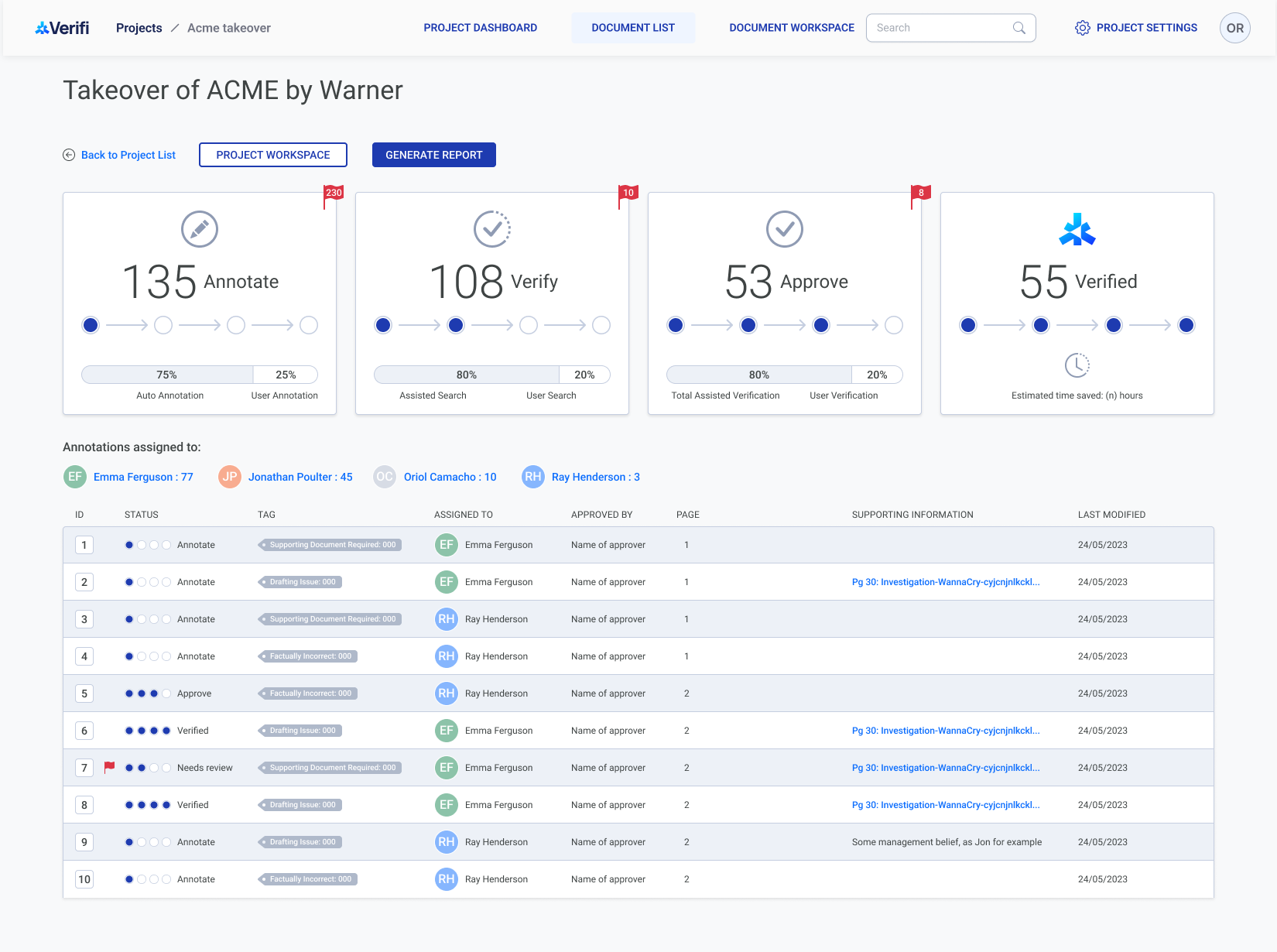Click the Assigned To column header

tap(464, 515)
